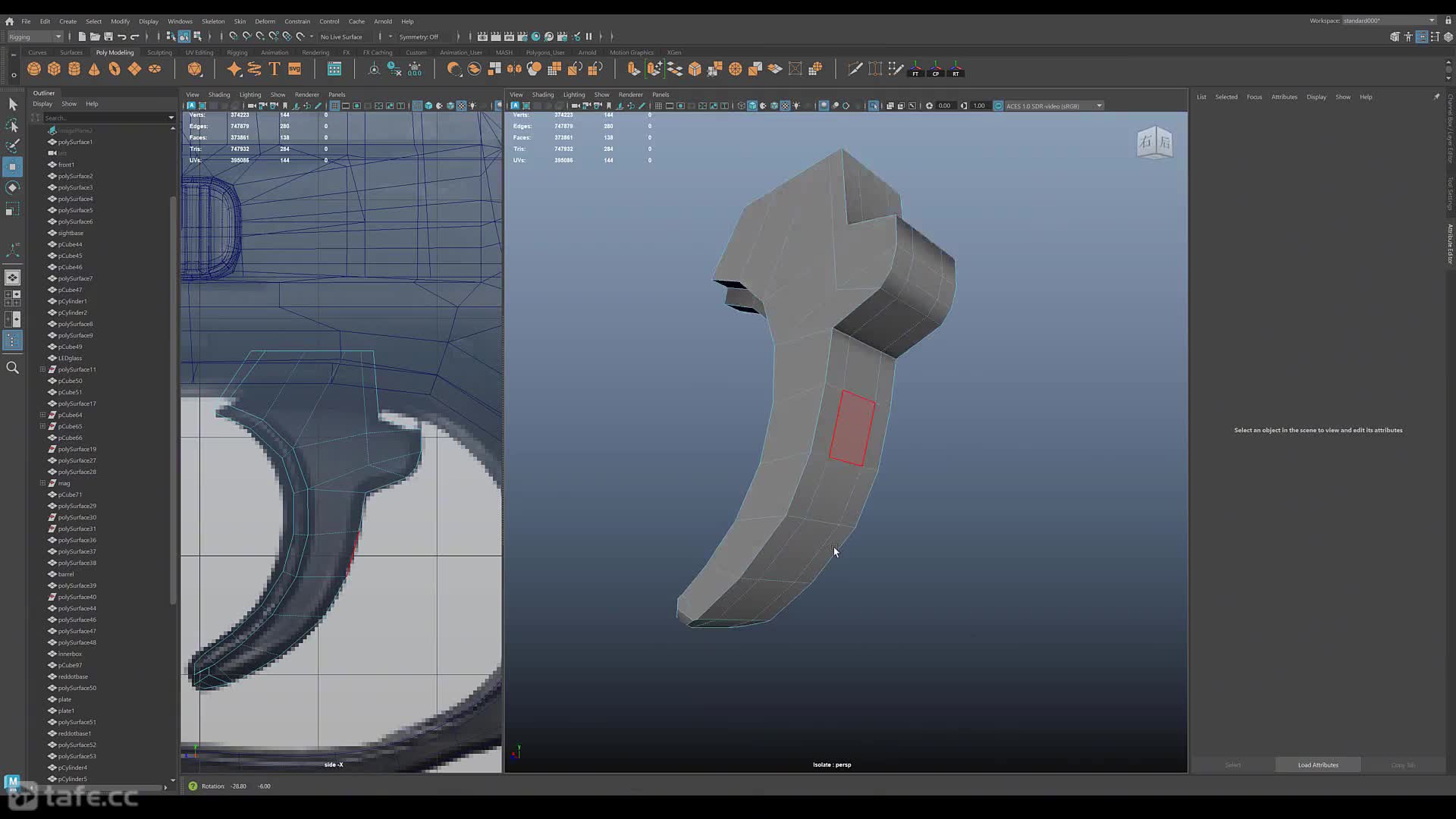Image resolution: width=1456 pixels, height=819 pixels.
Task: Expand the mag node in Outliner
Action: (x=42, y=483)
